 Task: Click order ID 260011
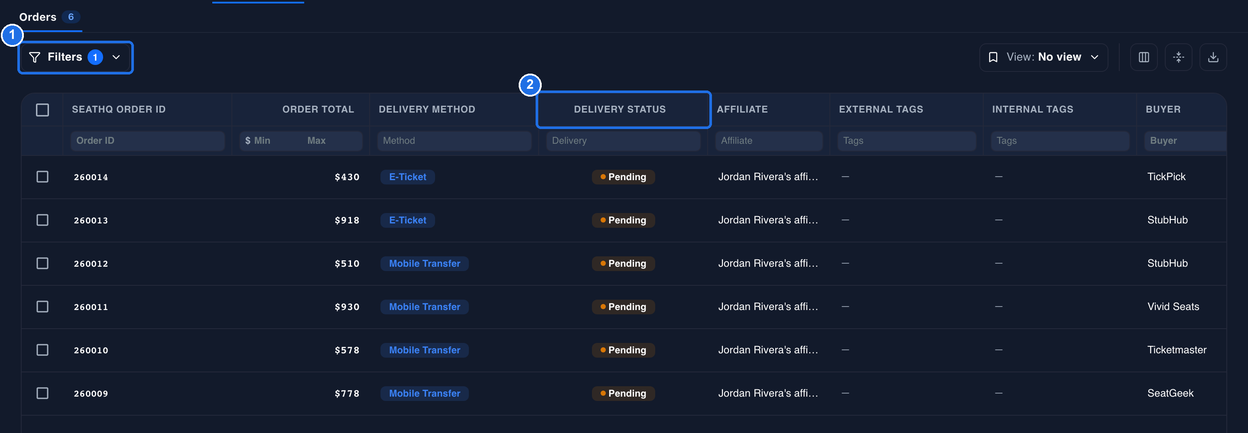(91, 307)
